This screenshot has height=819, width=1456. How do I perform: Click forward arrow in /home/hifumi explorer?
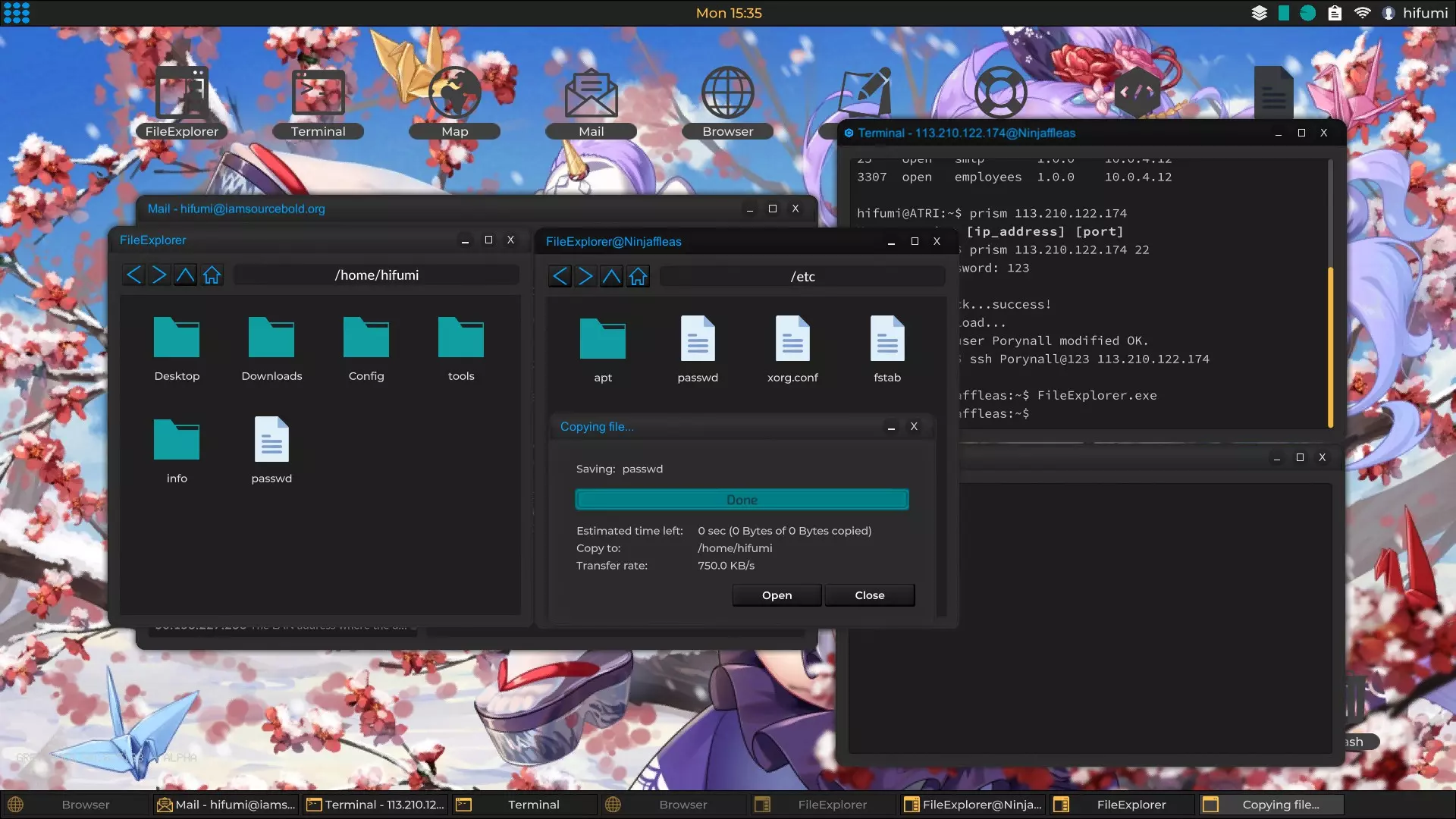(x=159, y=275)
